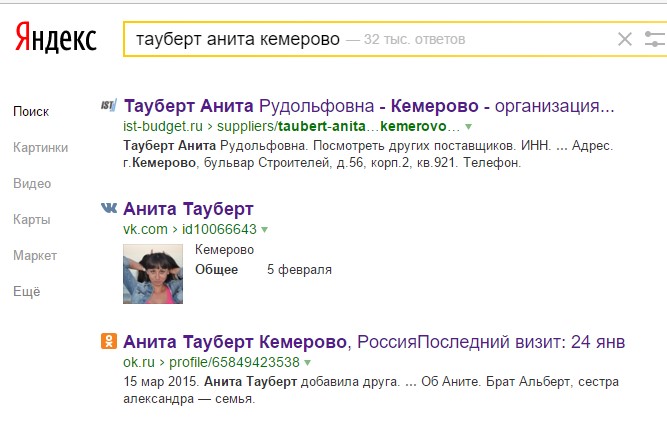Click the VK favicon icon
This screenshot has height=421, width=667.
[109, 208]
